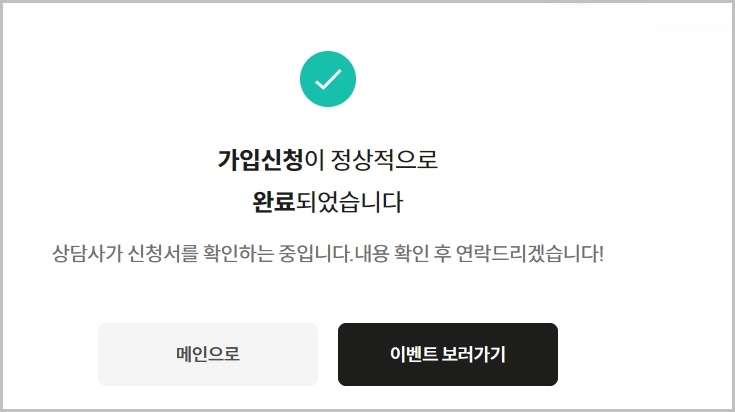Click the green checkmark success icon
The width and height of the screenshot is (735, 412).
point(328,79)
